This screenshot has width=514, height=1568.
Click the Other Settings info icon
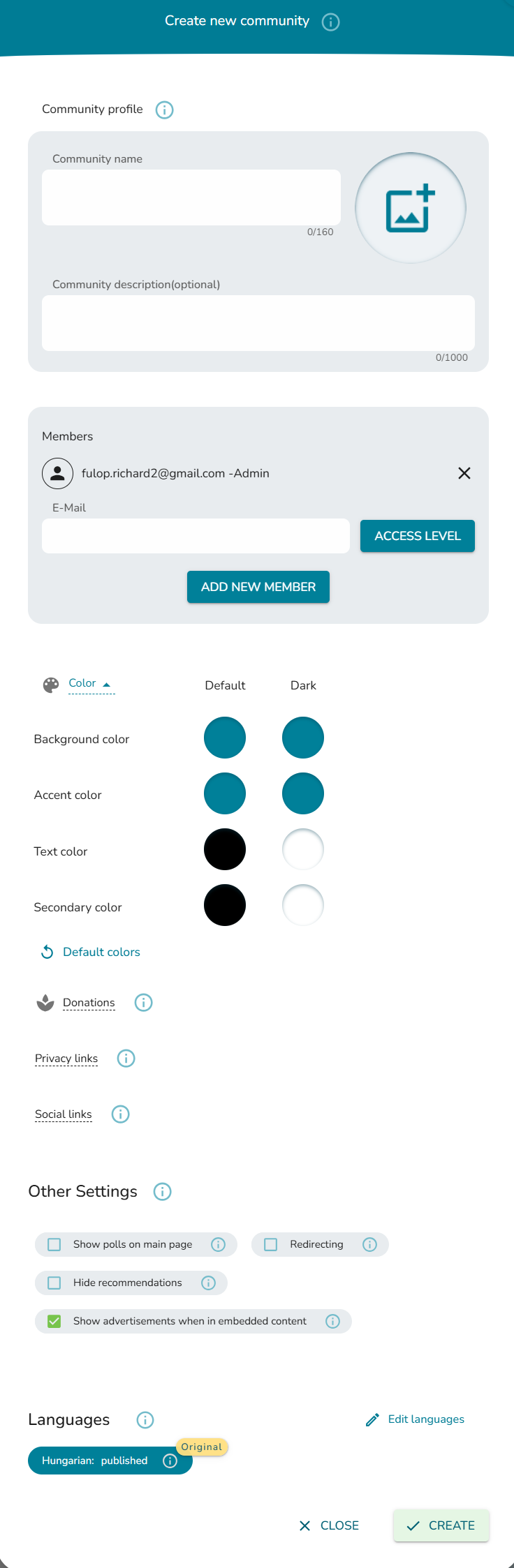coord(162,1191)
